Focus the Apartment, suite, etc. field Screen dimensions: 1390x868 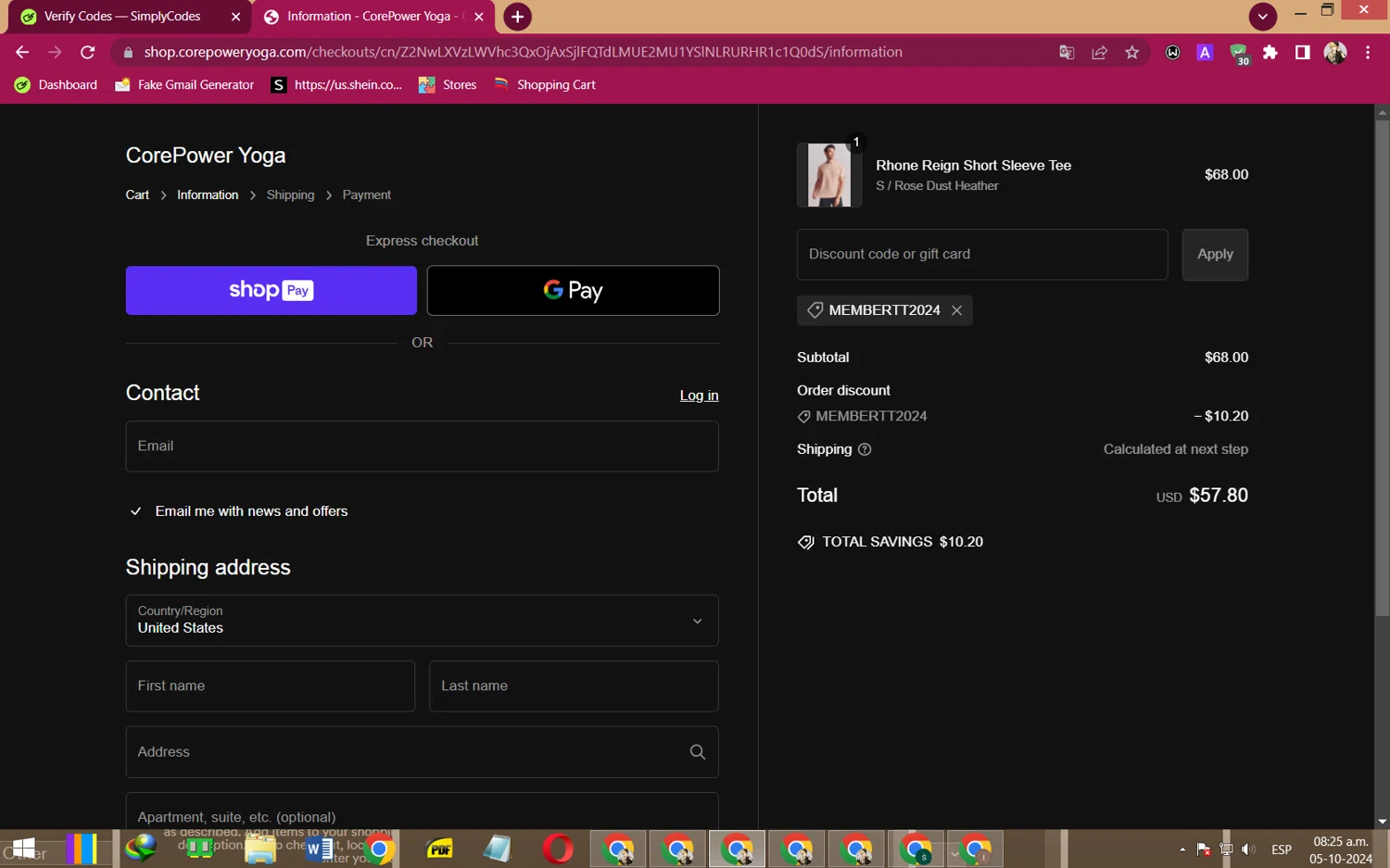[x=422, y=811]
